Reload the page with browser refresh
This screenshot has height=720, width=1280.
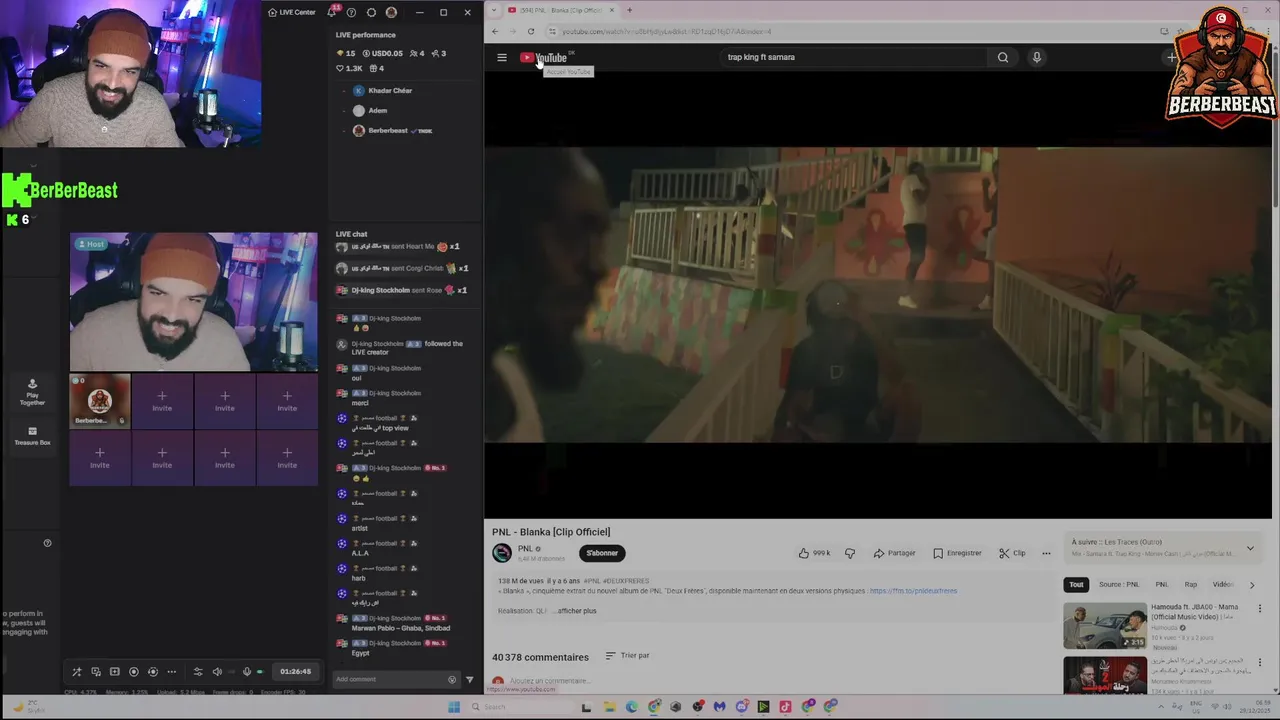click(531, 31)
